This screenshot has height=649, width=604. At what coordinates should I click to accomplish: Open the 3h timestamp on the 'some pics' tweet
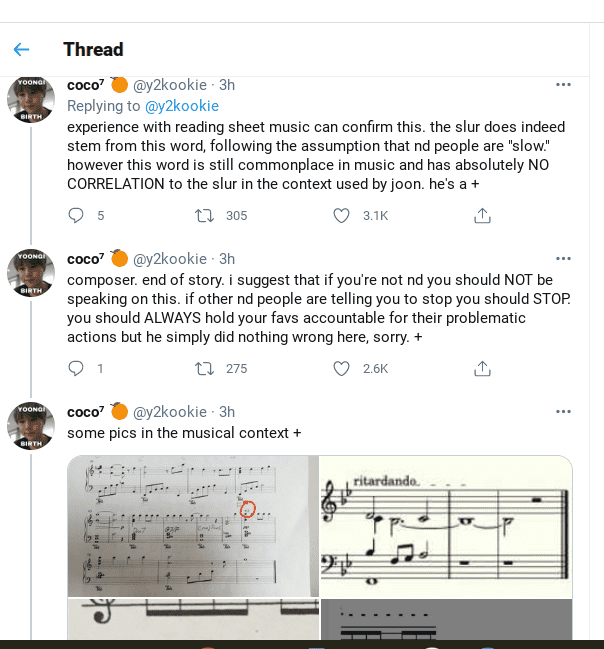point(227,412)
